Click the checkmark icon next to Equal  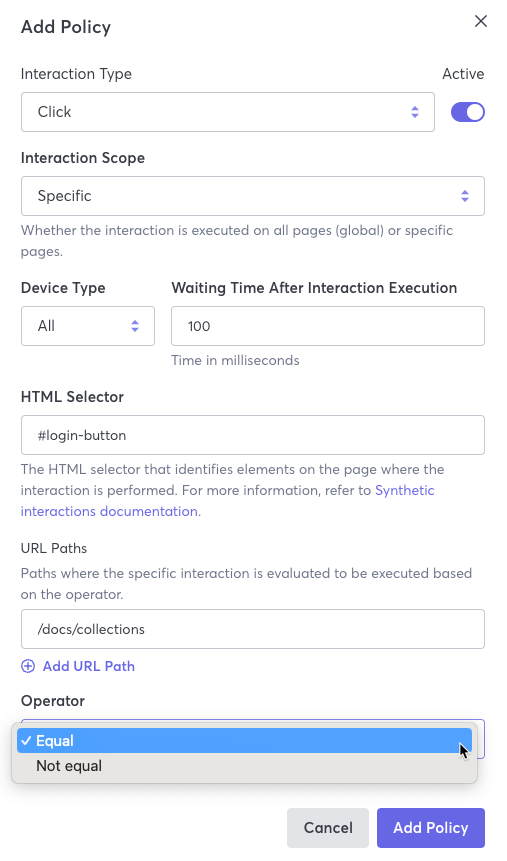pyautogui.click(x=26, y=741)
